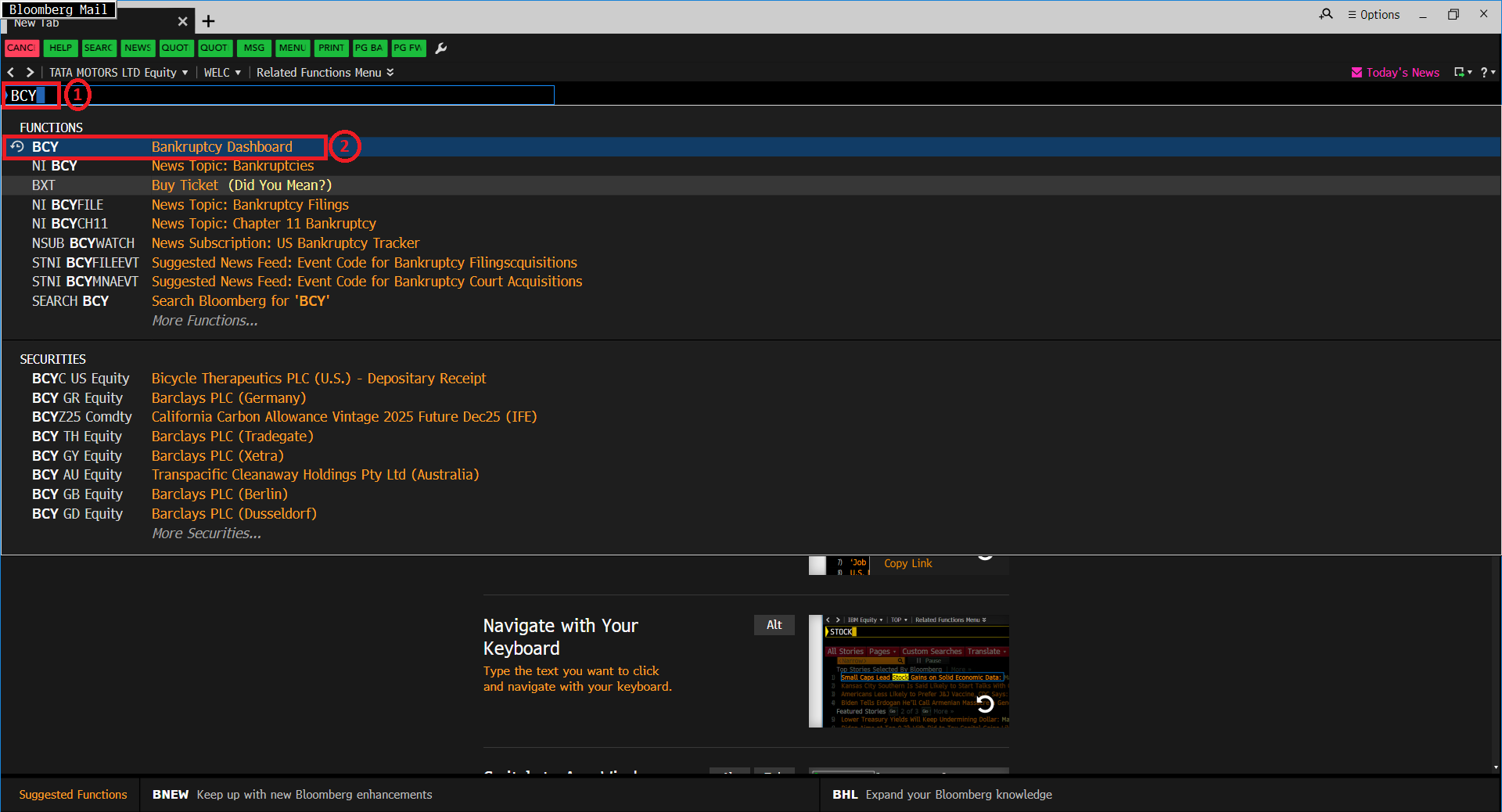The image size is (1502, 812).
Task: Click the PG FW page forward button
Action: click(x=408, y=48)
